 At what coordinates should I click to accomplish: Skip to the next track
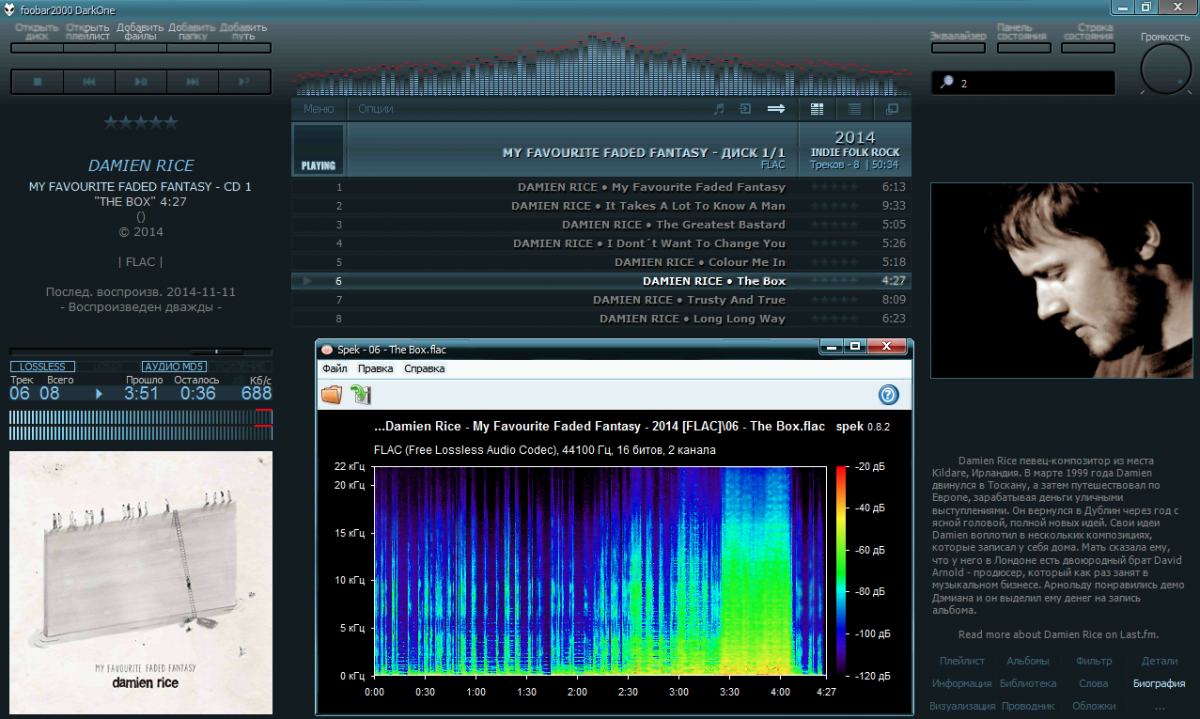tap(193, 82)
